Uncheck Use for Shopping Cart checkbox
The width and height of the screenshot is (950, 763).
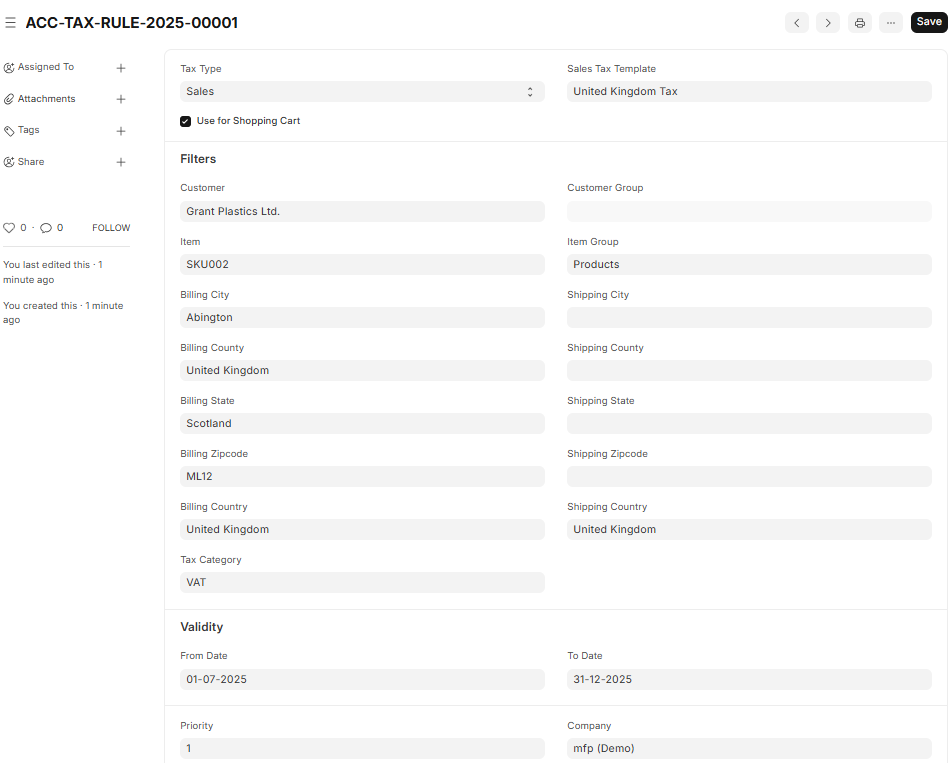click(185, 121)
